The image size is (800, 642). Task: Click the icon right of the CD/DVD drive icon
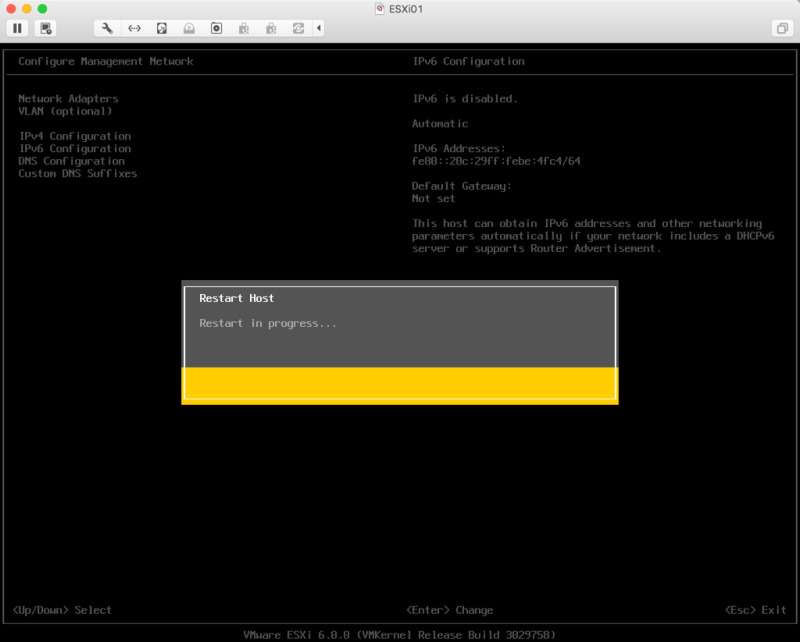coord(216,28)
